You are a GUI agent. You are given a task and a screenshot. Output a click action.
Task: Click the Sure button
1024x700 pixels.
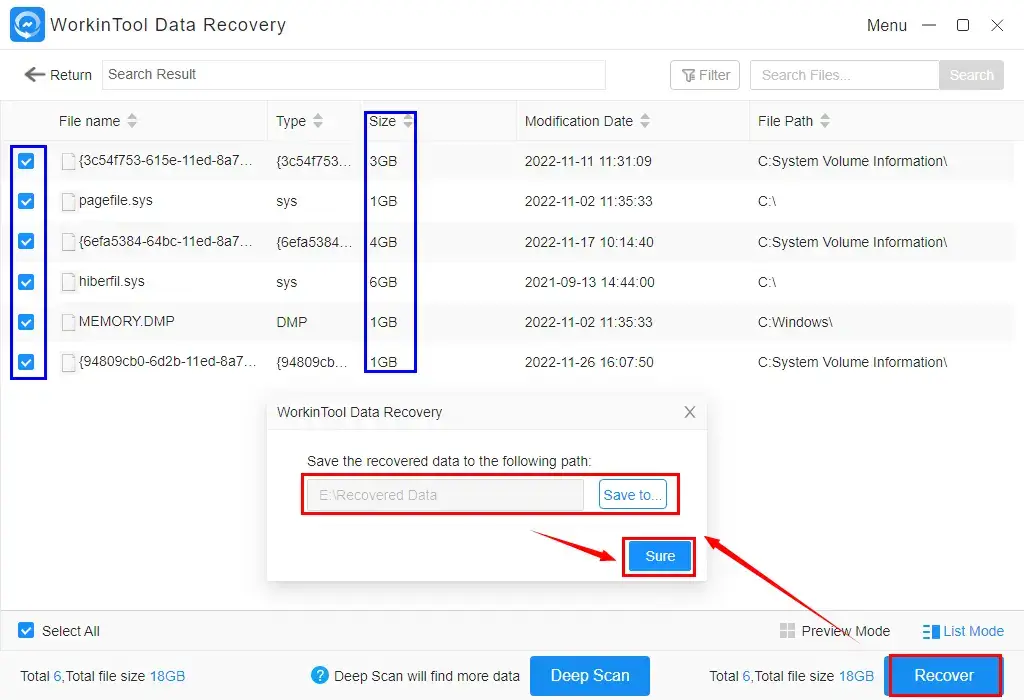click(660, 556)
